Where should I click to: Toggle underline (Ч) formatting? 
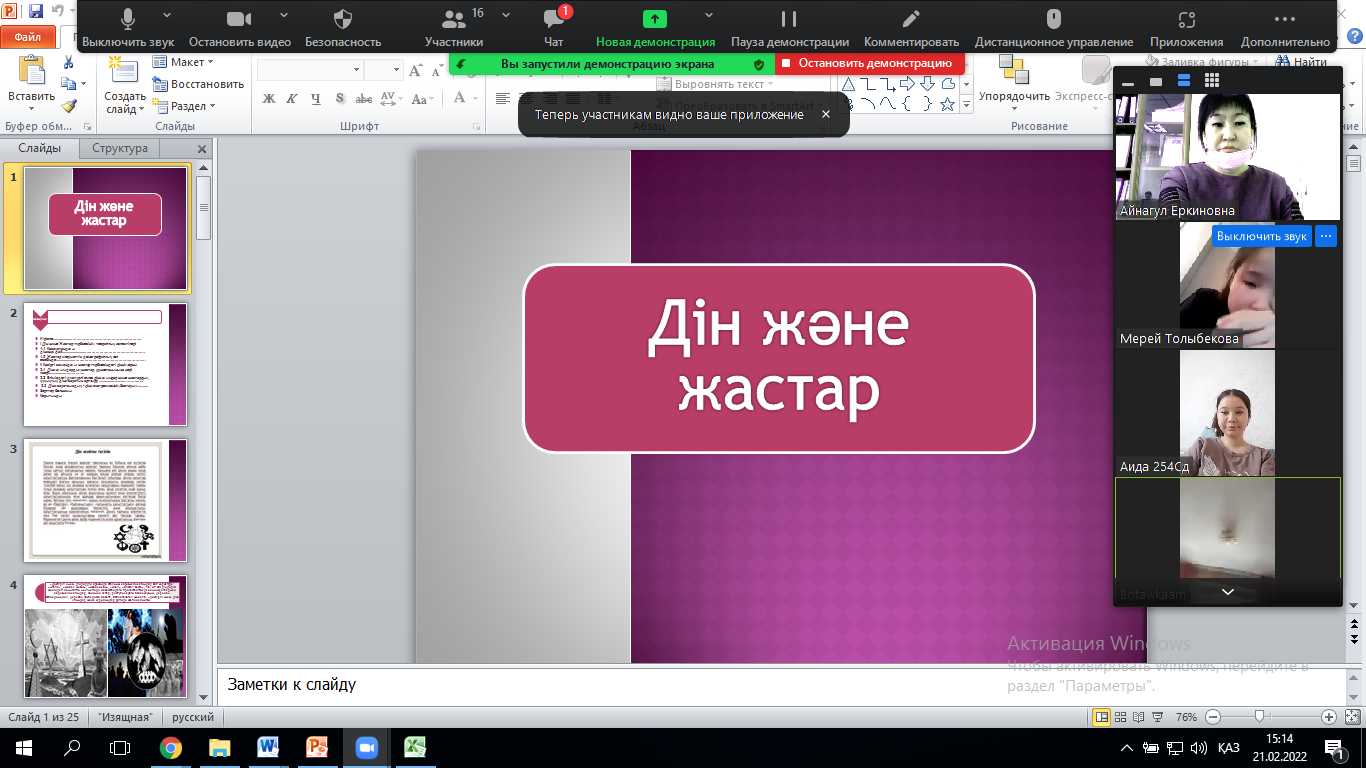(x=315, y=98)
